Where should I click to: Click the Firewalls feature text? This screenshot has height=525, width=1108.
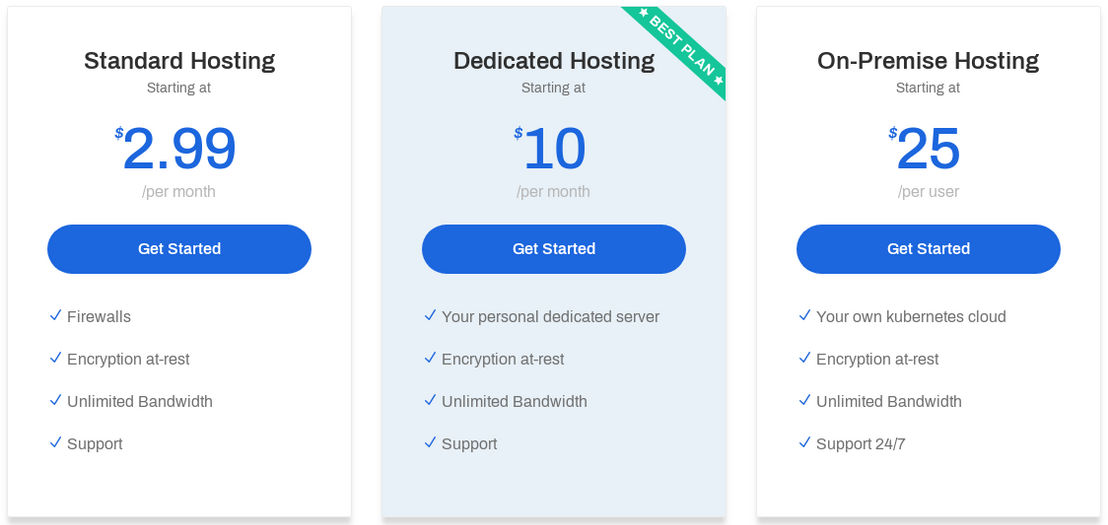click(99, 317)
